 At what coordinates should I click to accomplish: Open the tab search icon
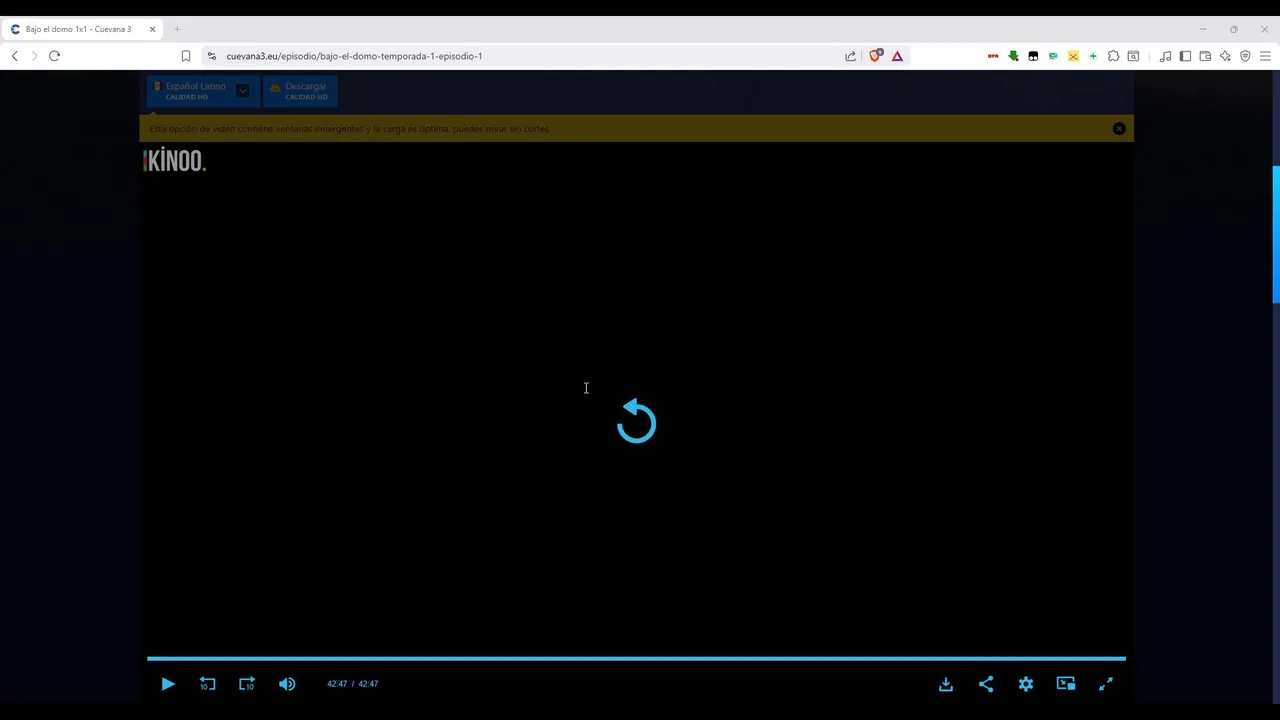(x=1133, y=56)
